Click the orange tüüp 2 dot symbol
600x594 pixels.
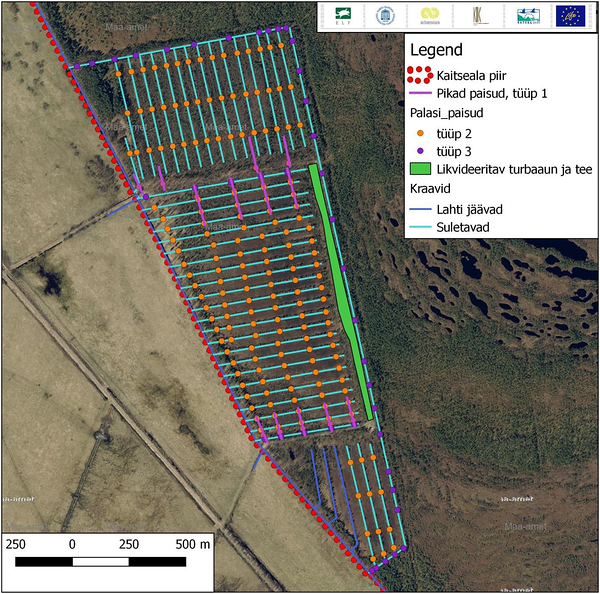coord(419,132)
